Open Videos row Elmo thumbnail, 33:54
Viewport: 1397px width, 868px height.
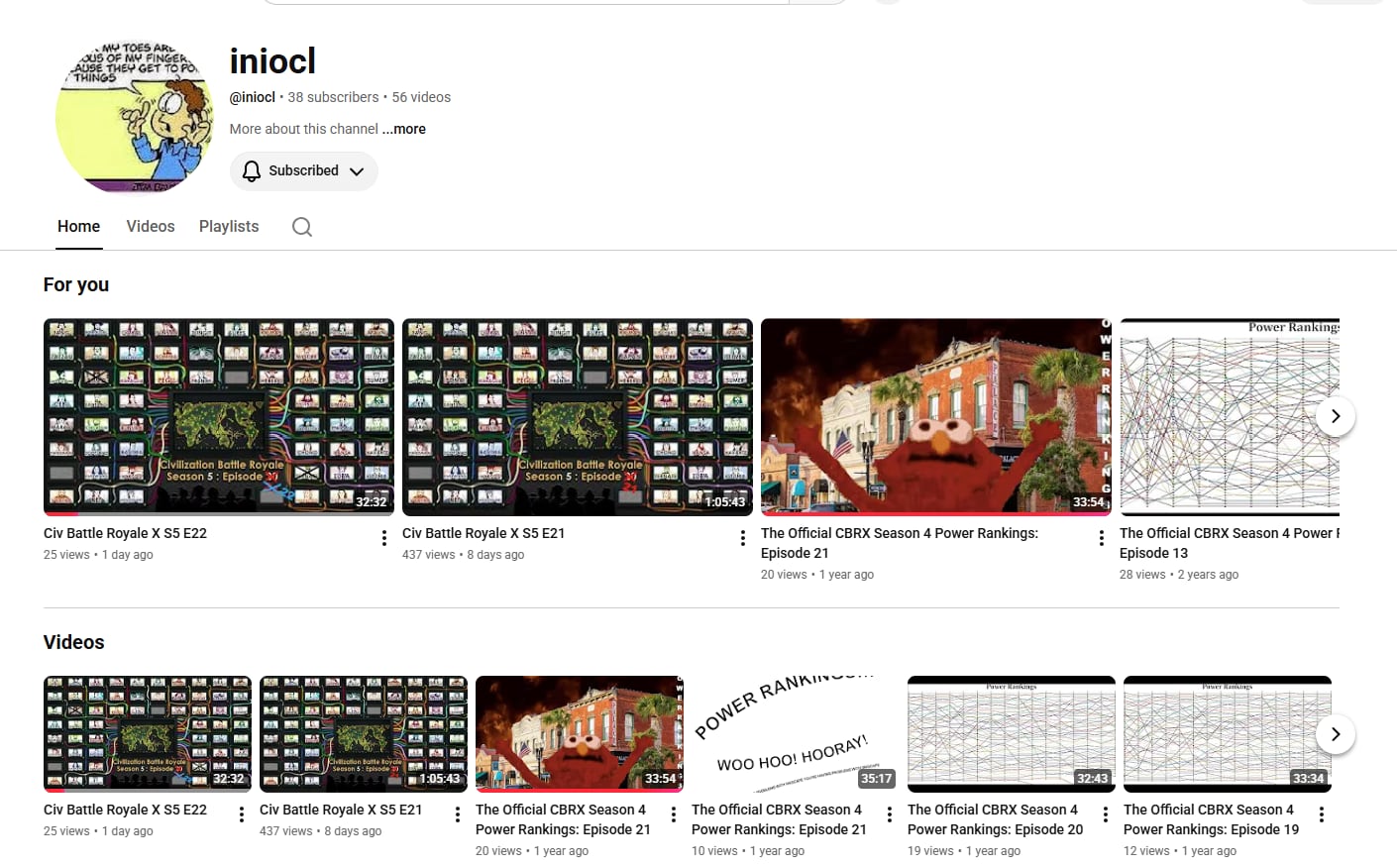click(580, 734)
